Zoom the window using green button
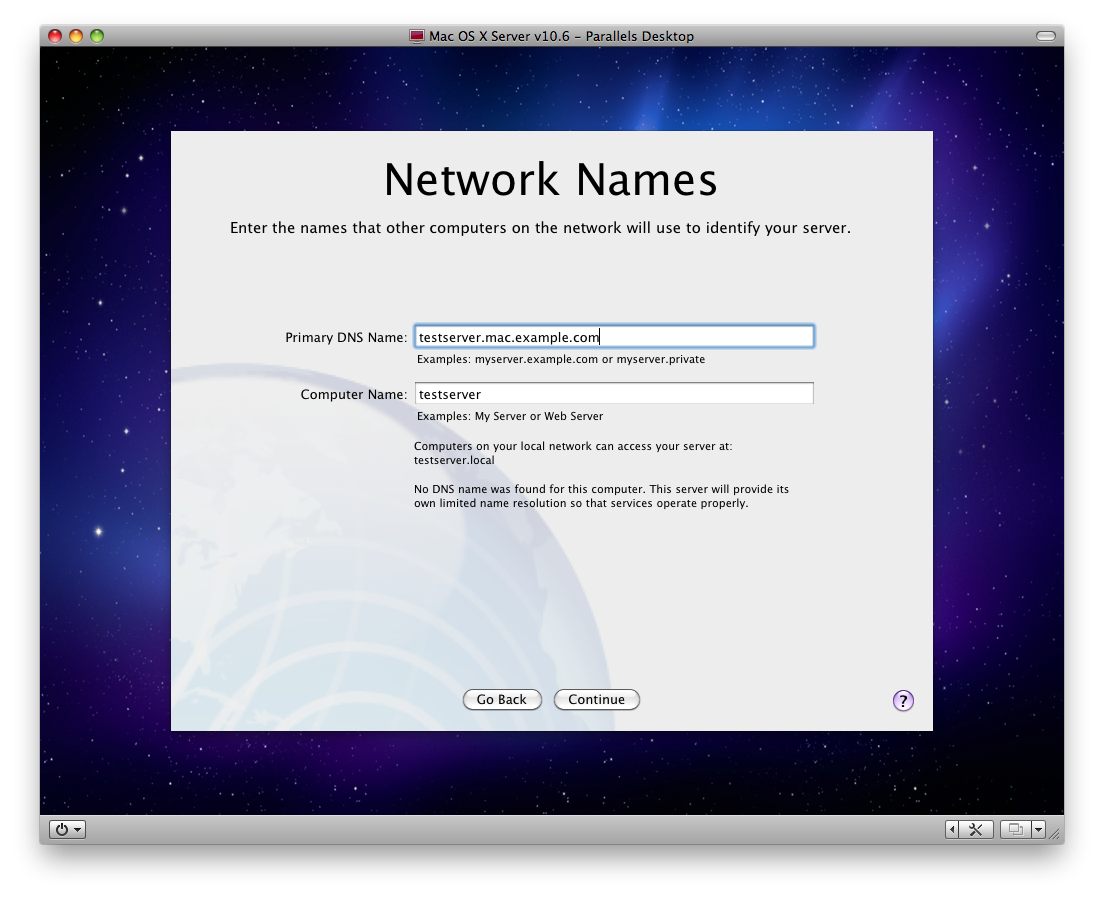 click(x=97, y=36)
